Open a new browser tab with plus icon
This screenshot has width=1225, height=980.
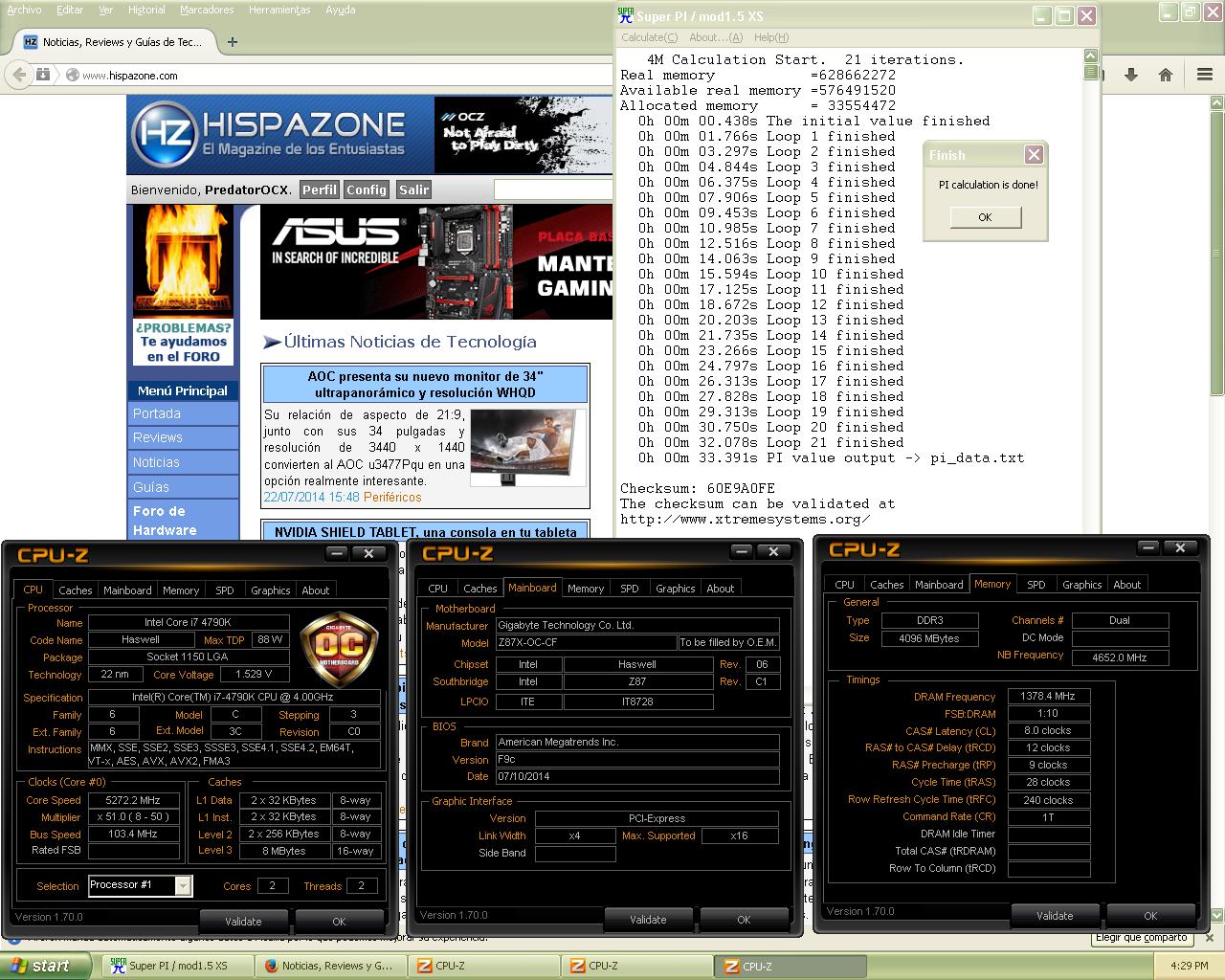click(x=233, y=42)
